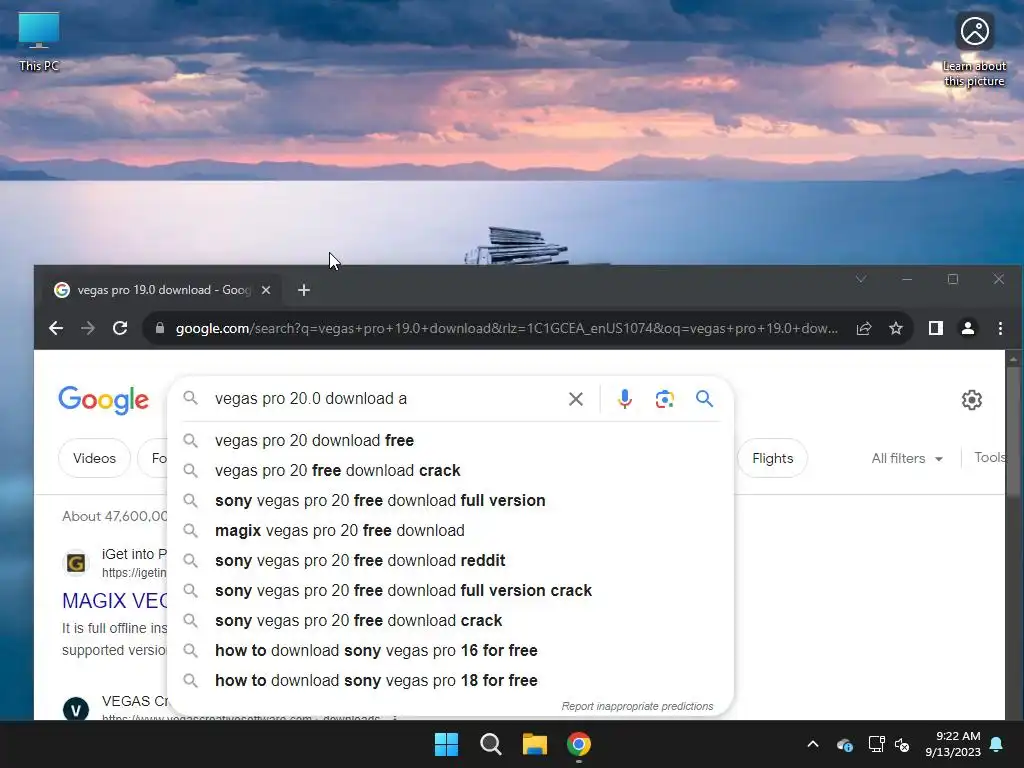Pick 'how to download sony vegas pro 18 for free'
The image size is (1024, 768).
click(451, 680)
